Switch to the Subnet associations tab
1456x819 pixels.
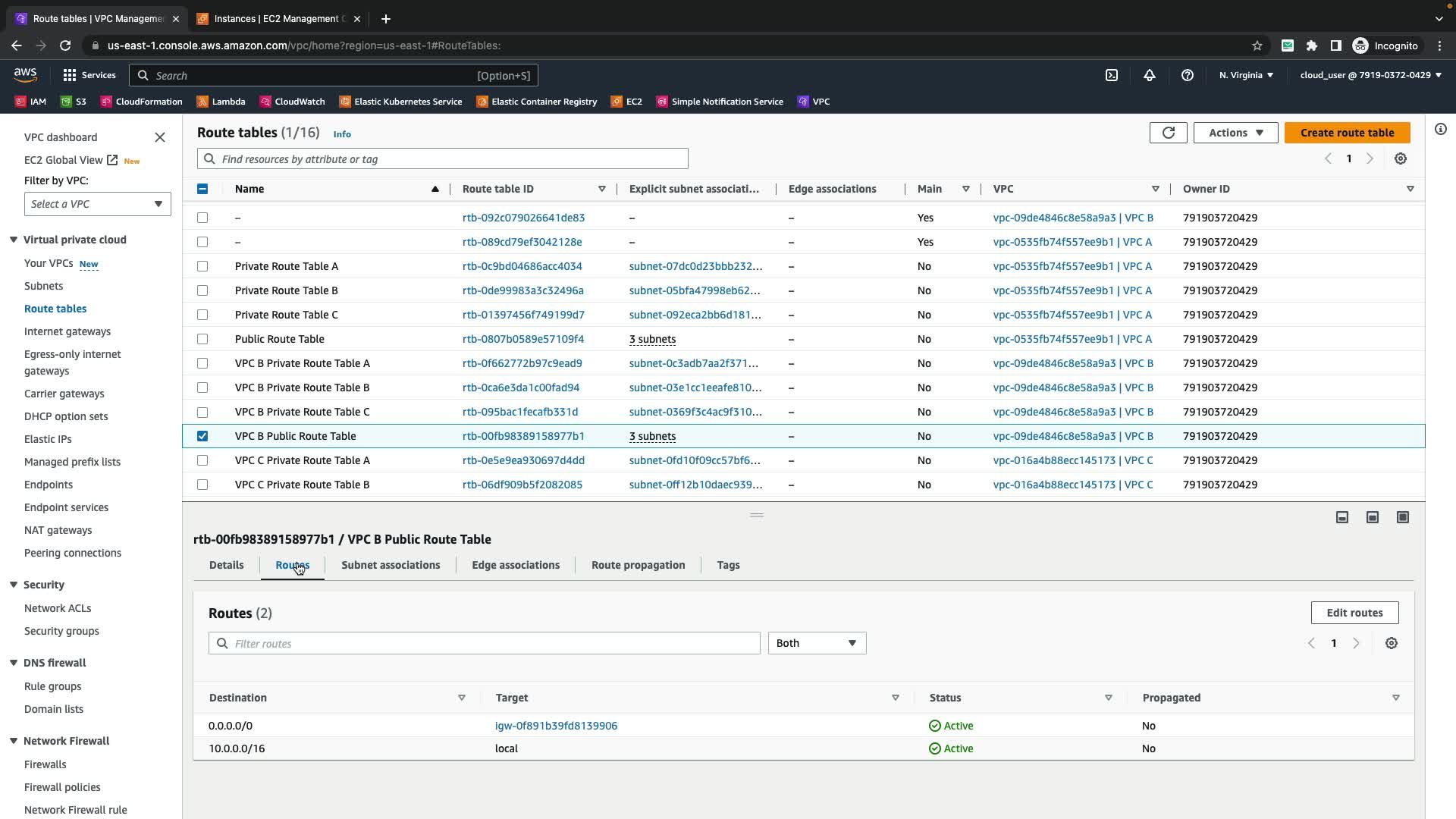391,565
